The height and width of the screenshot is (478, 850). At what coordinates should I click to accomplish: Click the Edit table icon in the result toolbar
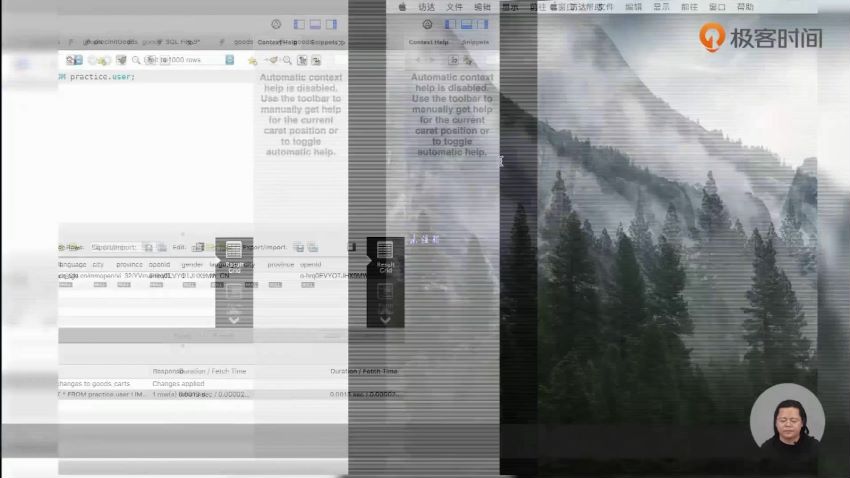[198, 247]
